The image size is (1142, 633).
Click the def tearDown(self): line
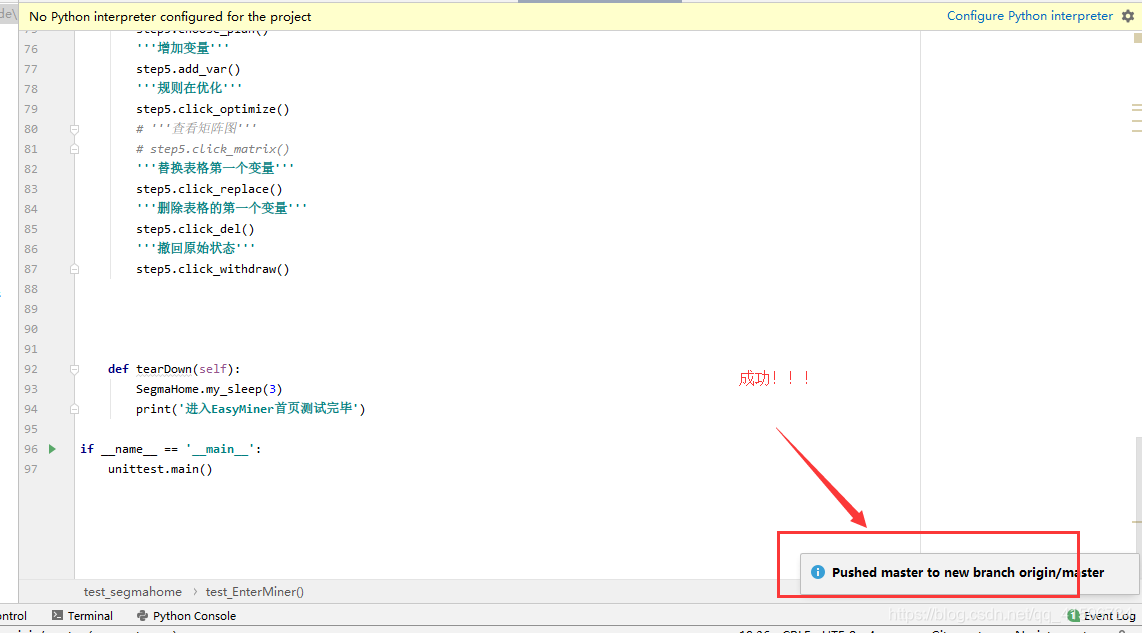tap(173, 369)
